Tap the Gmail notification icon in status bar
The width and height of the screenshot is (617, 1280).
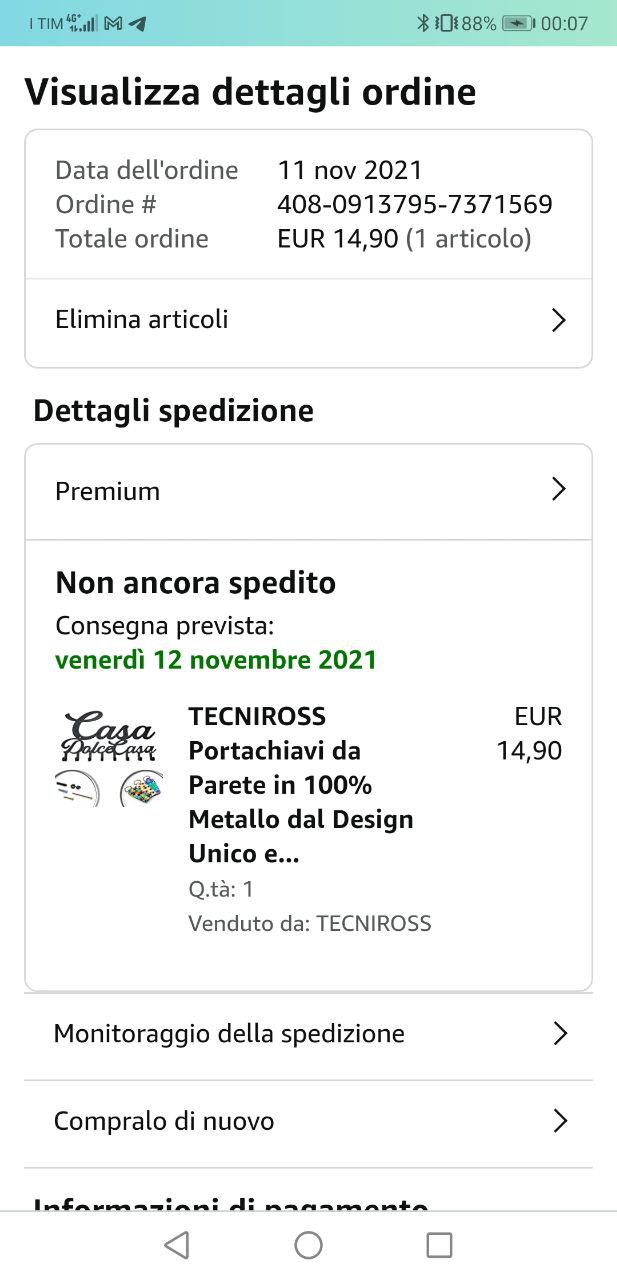(x=114, y=23)
